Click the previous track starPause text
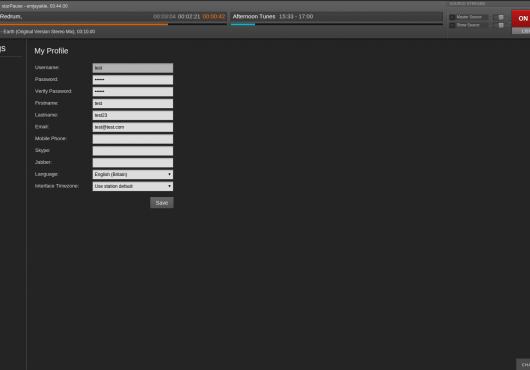 (x=34, y=6)
